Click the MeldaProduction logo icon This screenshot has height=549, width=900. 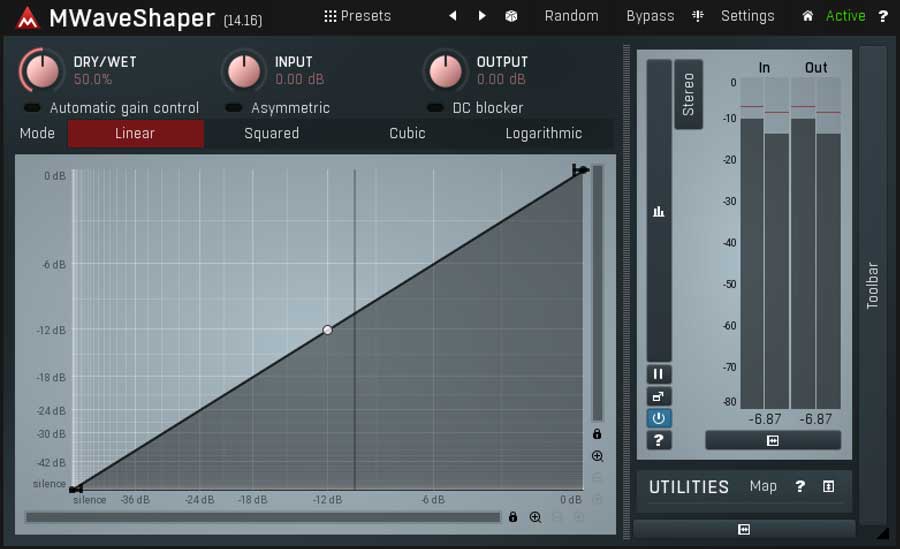tap(27, 18)
